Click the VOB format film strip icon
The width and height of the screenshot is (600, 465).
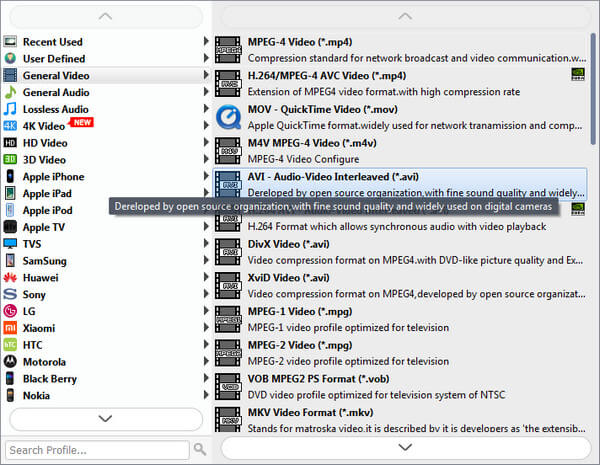(x=228, y=387)
